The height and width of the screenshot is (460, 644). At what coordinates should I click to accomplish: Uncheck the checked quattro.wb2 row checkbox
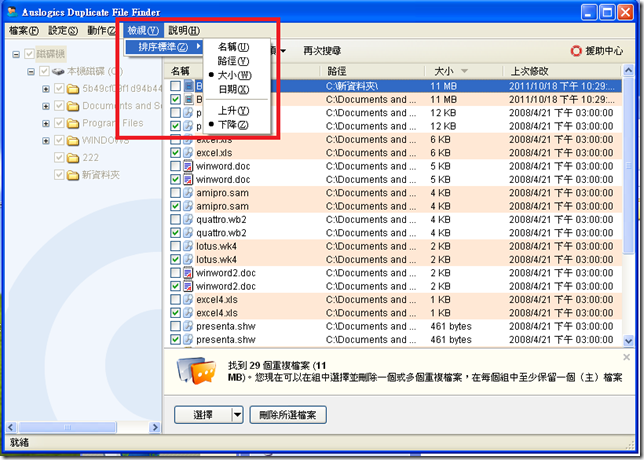point(175,233)
